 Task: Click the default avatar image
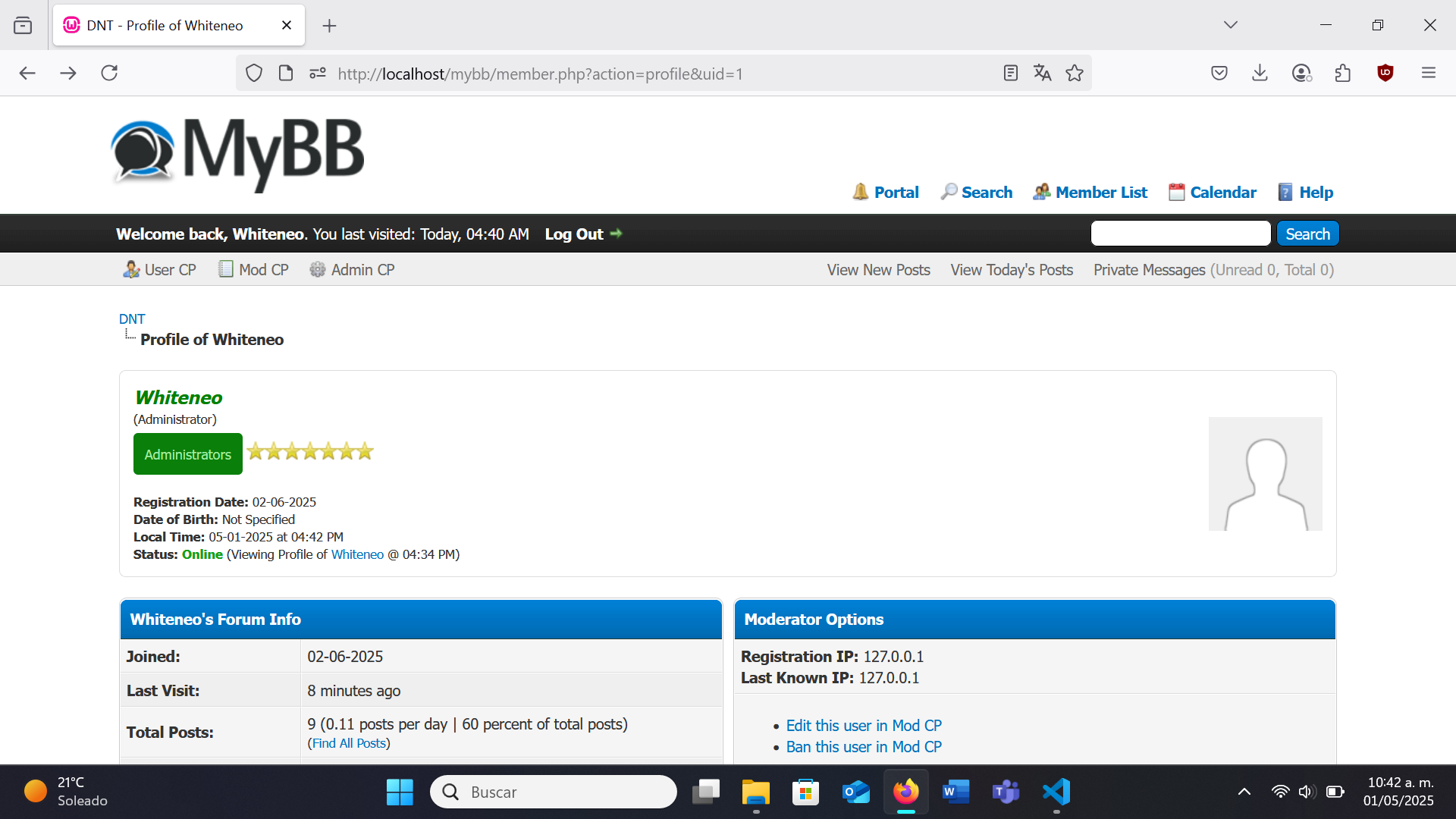pos(1265,474)
